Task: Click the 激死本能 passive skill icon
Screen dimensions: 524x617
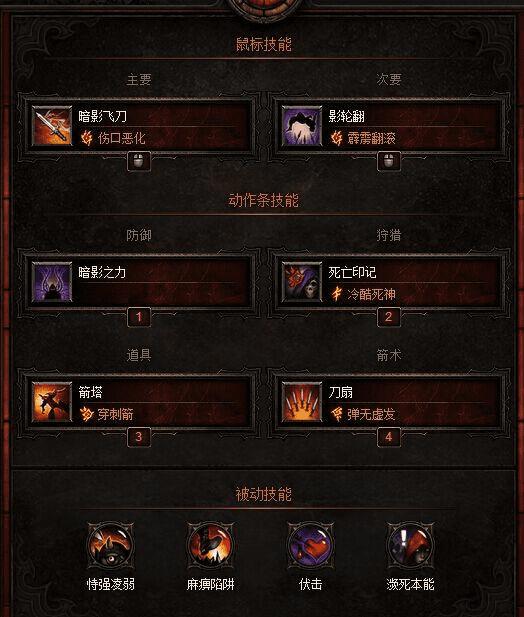Action: 410,545
